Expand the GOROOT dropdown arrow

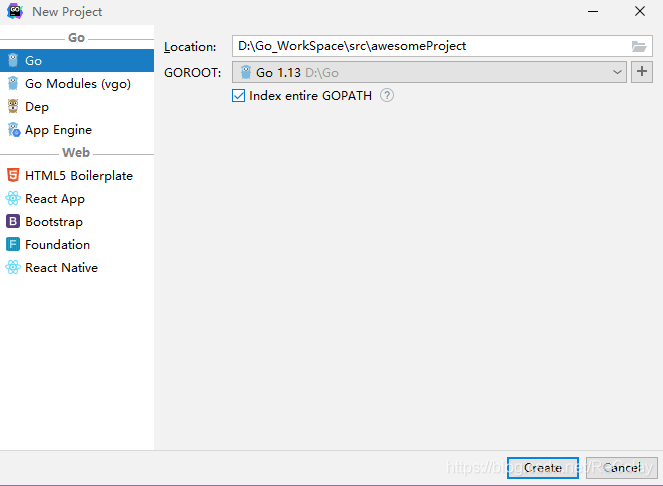617,72
